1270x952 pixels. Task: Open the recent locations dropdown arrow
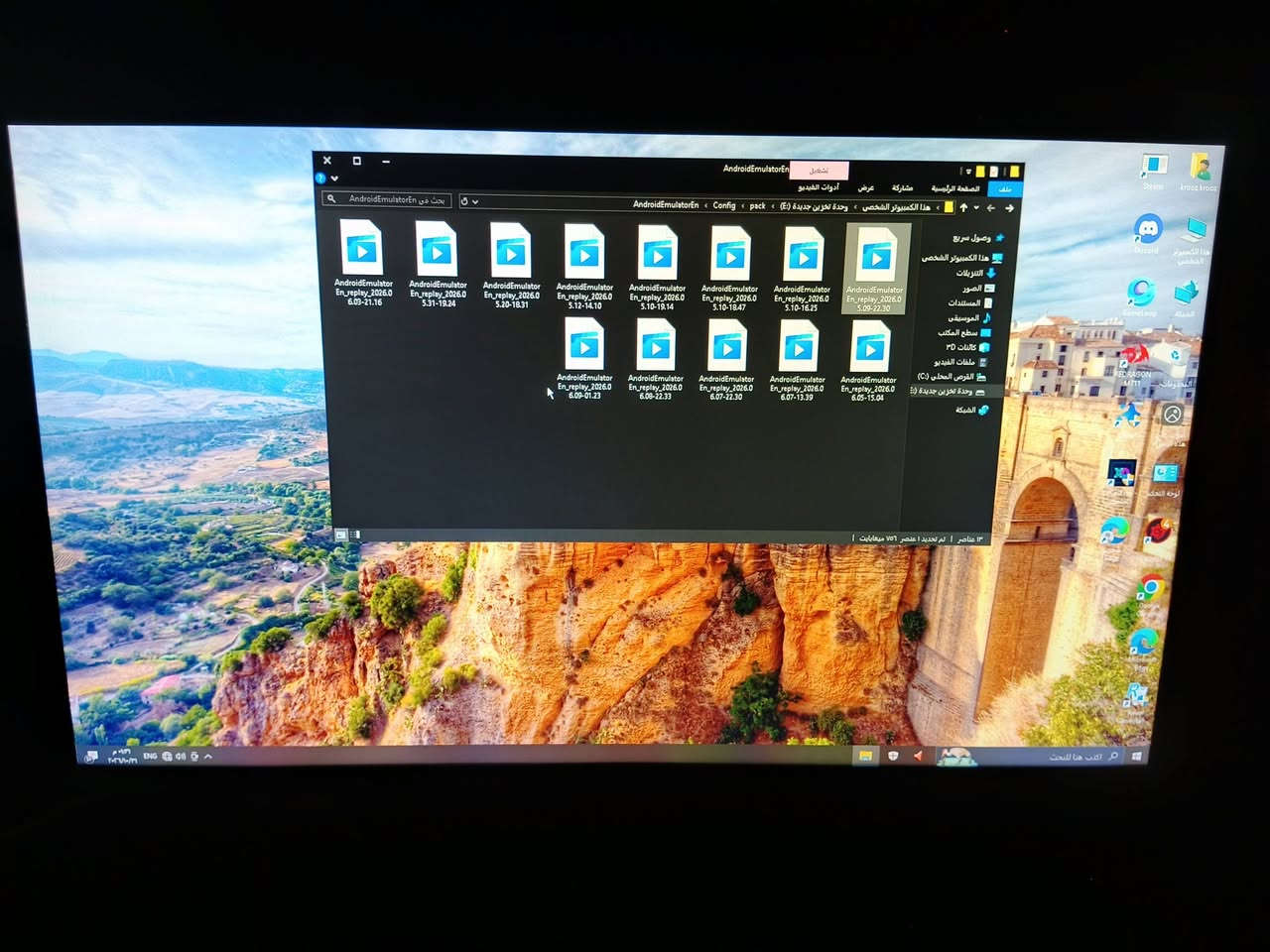[x=976, y=208]
